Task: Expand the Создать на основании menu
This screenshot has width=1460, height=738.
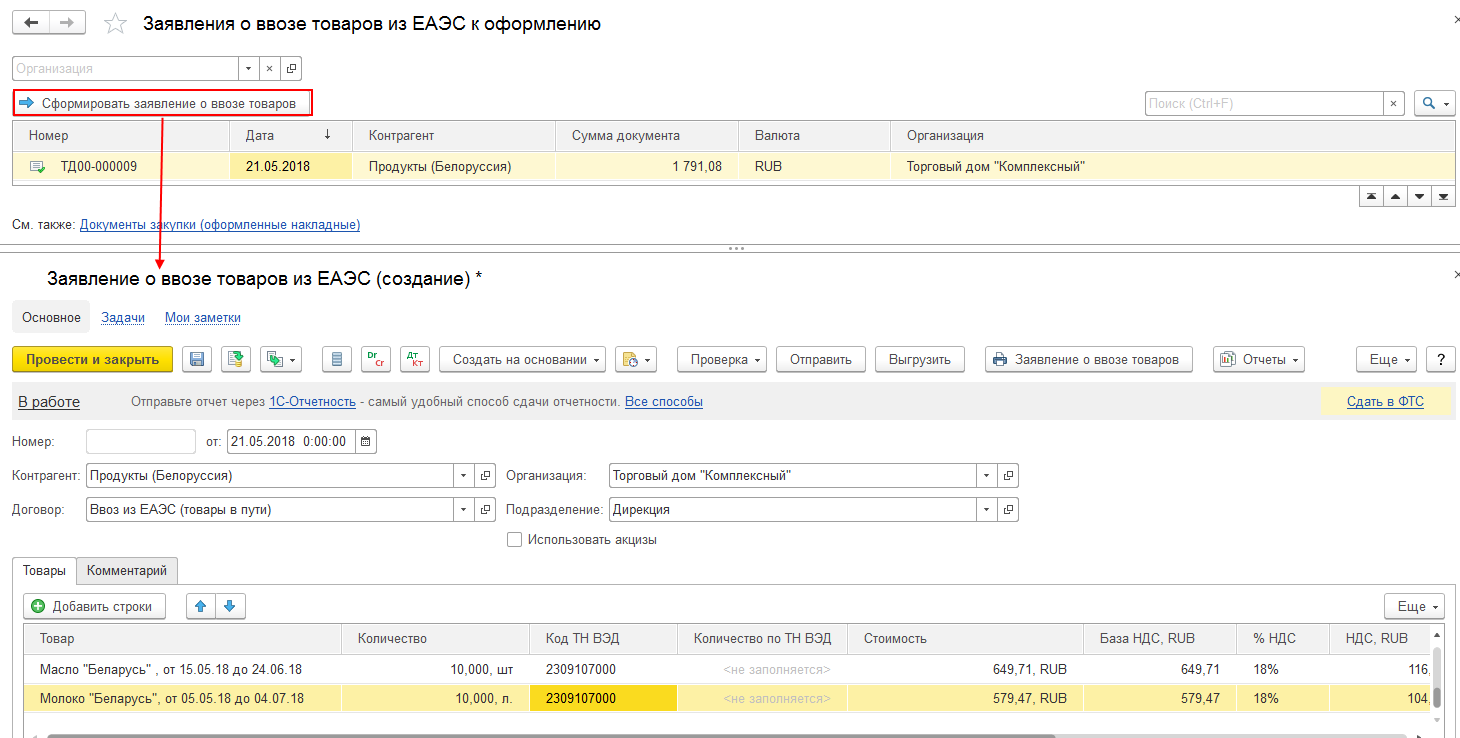Action: pos(522,360)
